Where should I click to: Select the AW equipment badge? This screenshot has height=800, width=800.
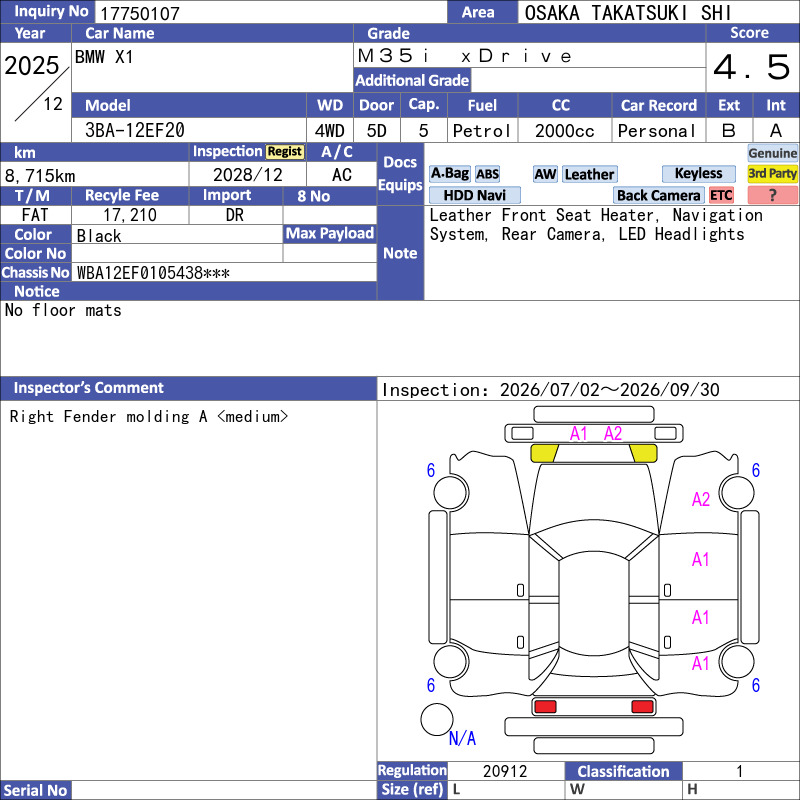pyautogui.click(x=545, y=174)
